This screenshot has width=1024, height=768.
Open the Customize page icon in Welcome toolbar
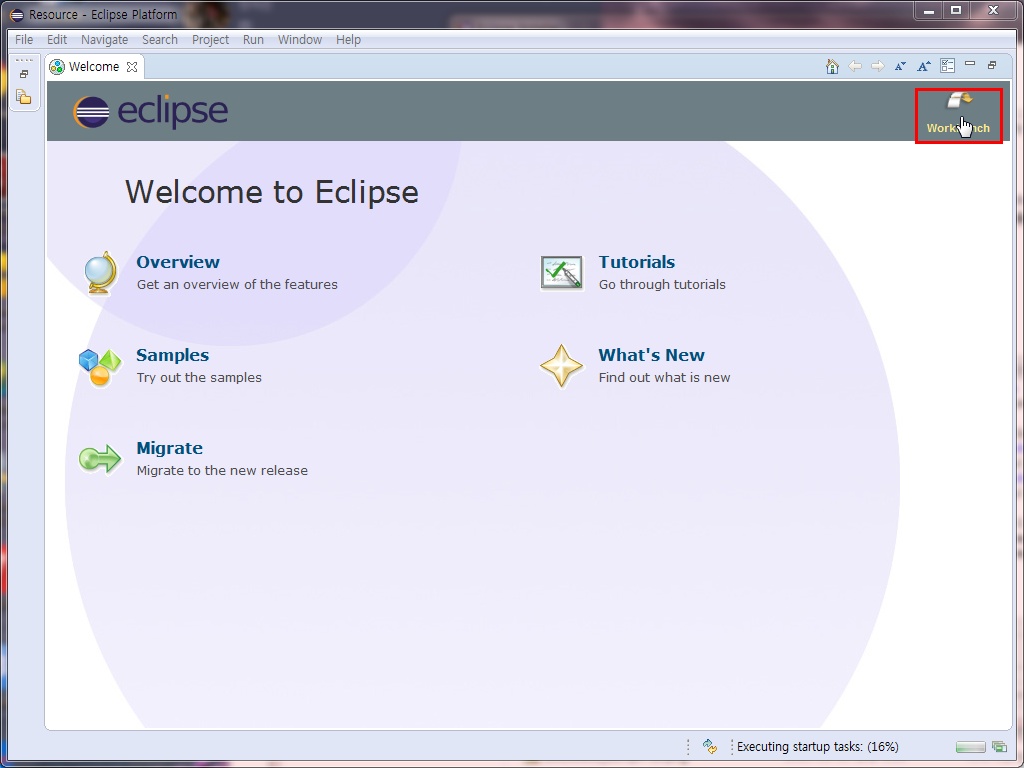tap(947, 66)
